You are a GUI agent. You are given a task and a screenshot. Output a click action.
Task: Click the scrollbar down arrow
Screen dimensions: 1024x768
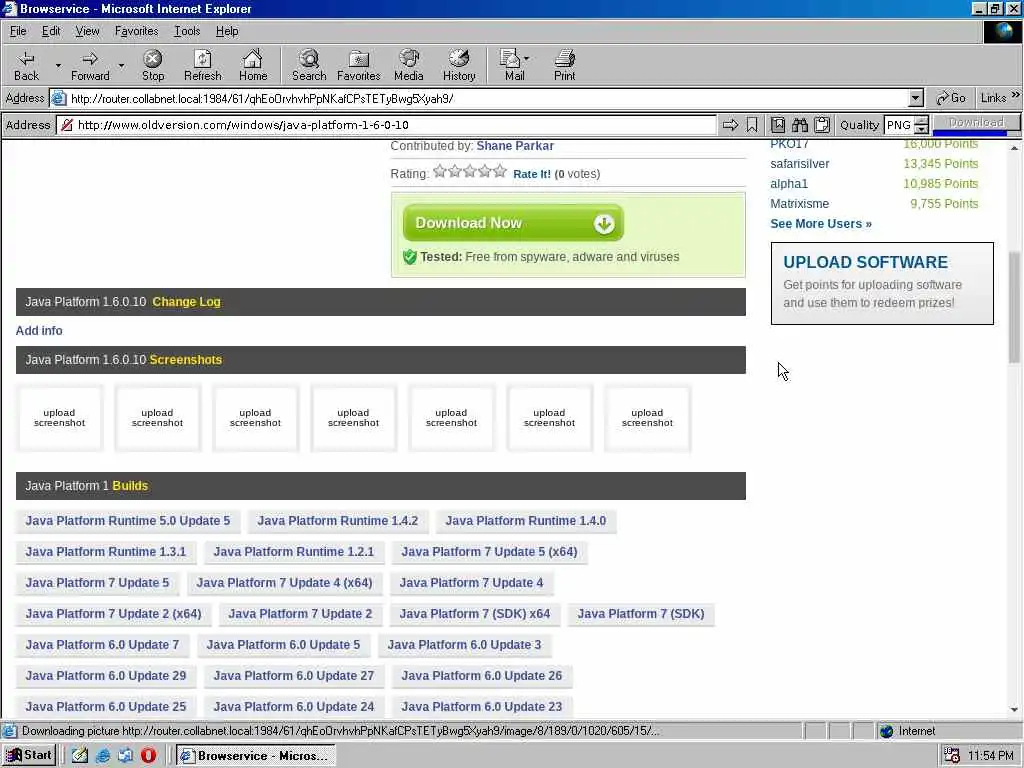(x=1014, y=710)
